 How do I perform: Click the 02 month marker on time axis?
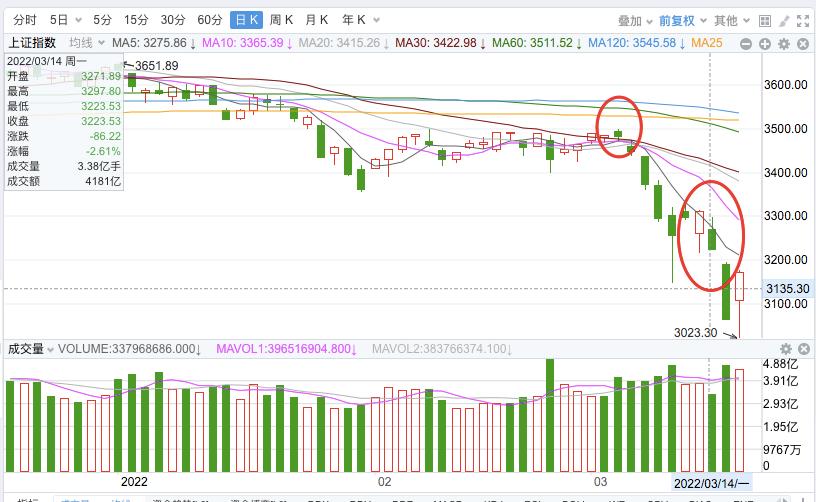pos(384,482)
